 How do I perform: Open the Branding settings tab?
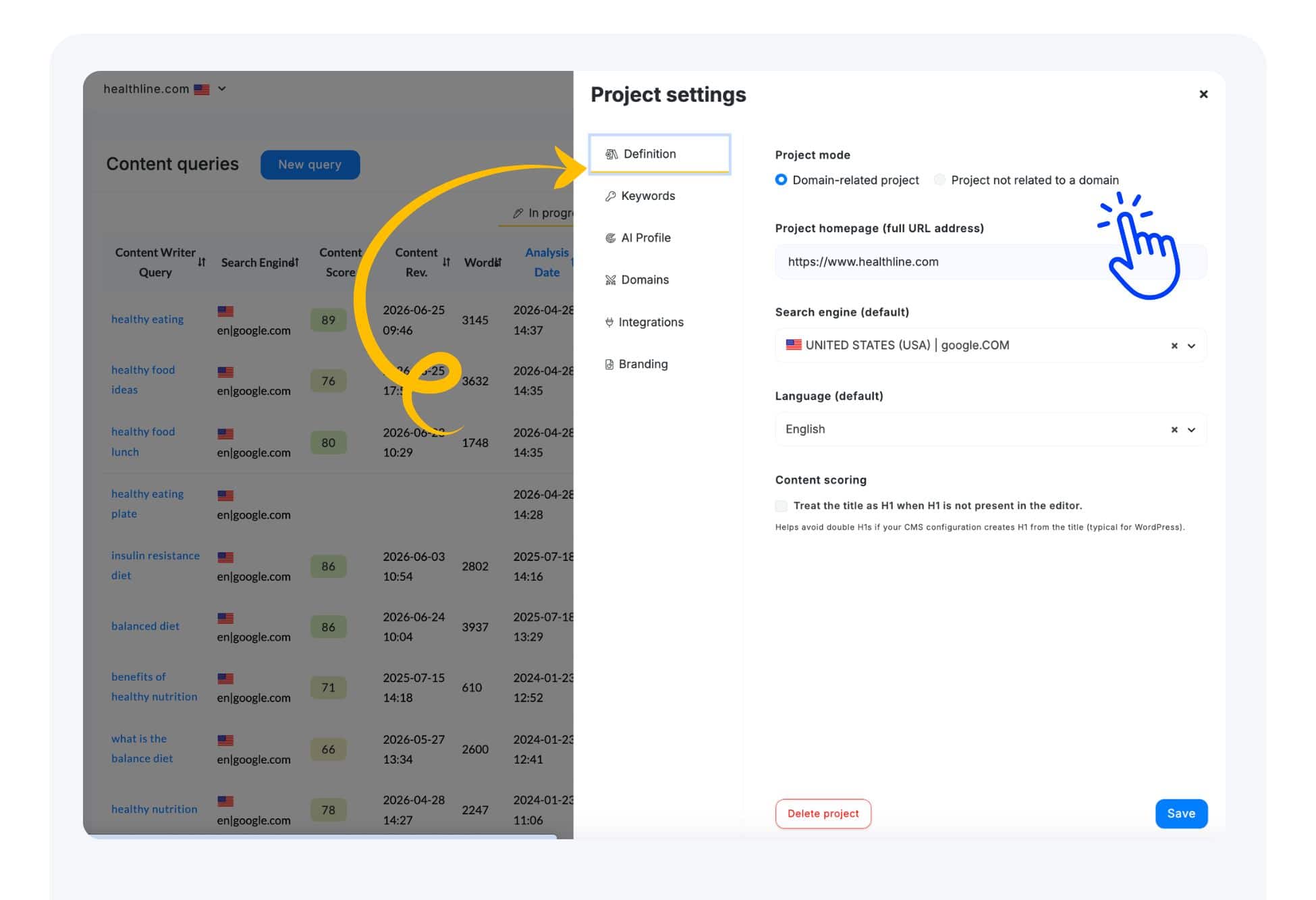pos(636,364)
